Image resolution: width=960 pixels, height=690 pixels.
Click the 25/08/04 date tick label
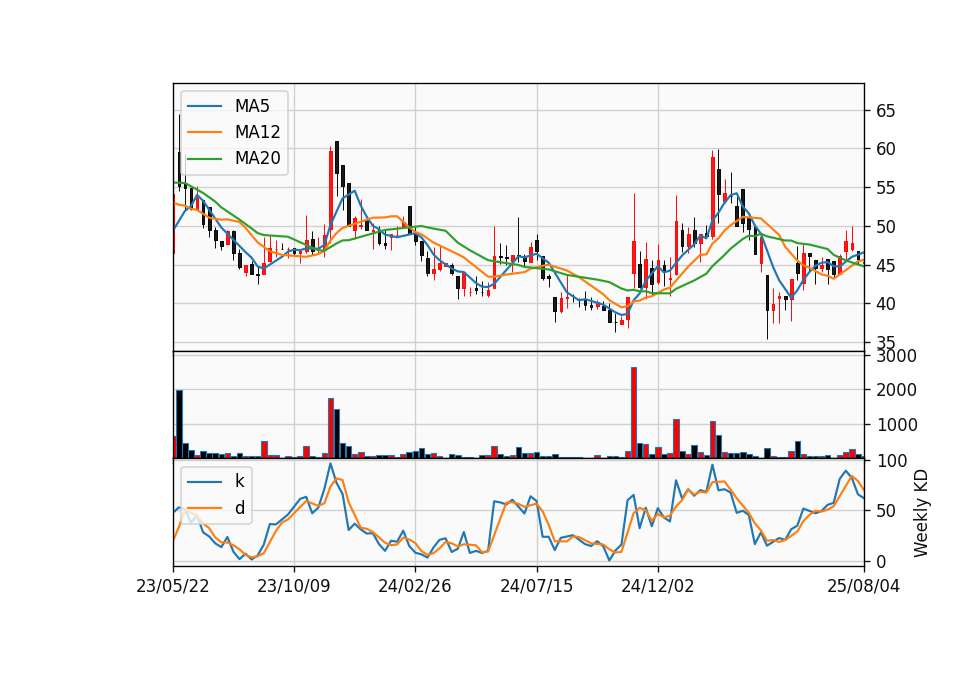863,587
